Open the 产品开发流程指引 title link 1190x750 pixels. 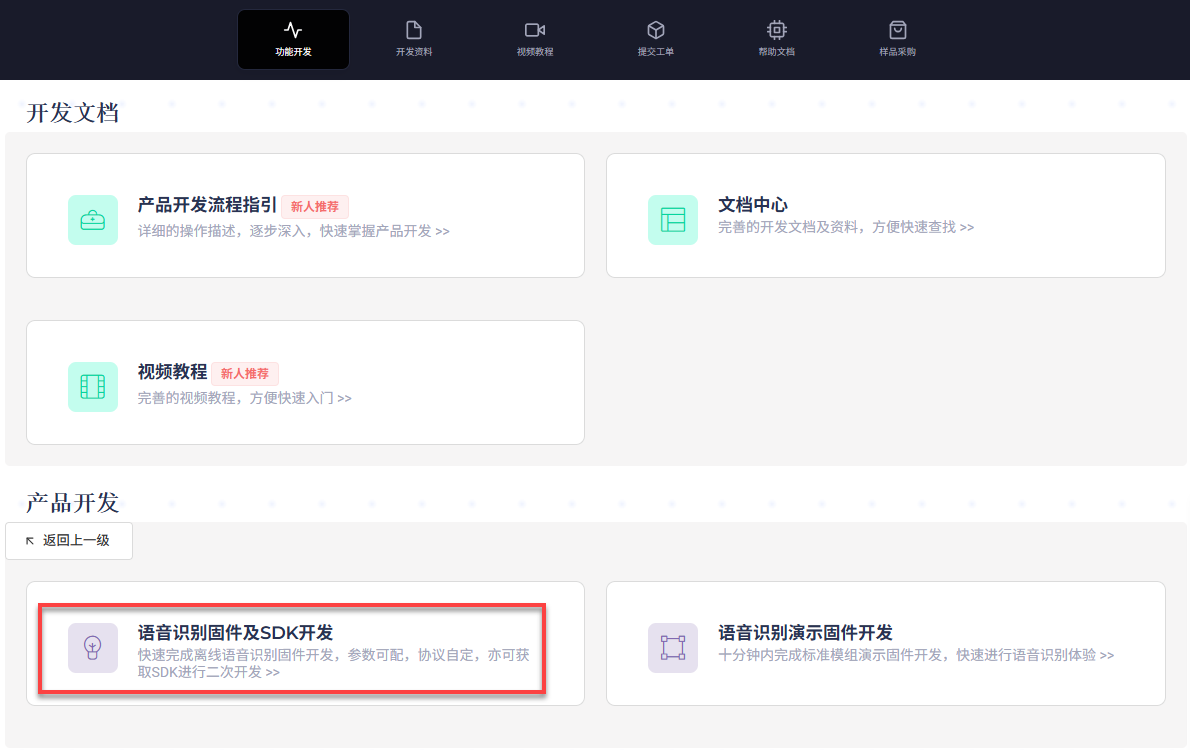coord(207,205)
